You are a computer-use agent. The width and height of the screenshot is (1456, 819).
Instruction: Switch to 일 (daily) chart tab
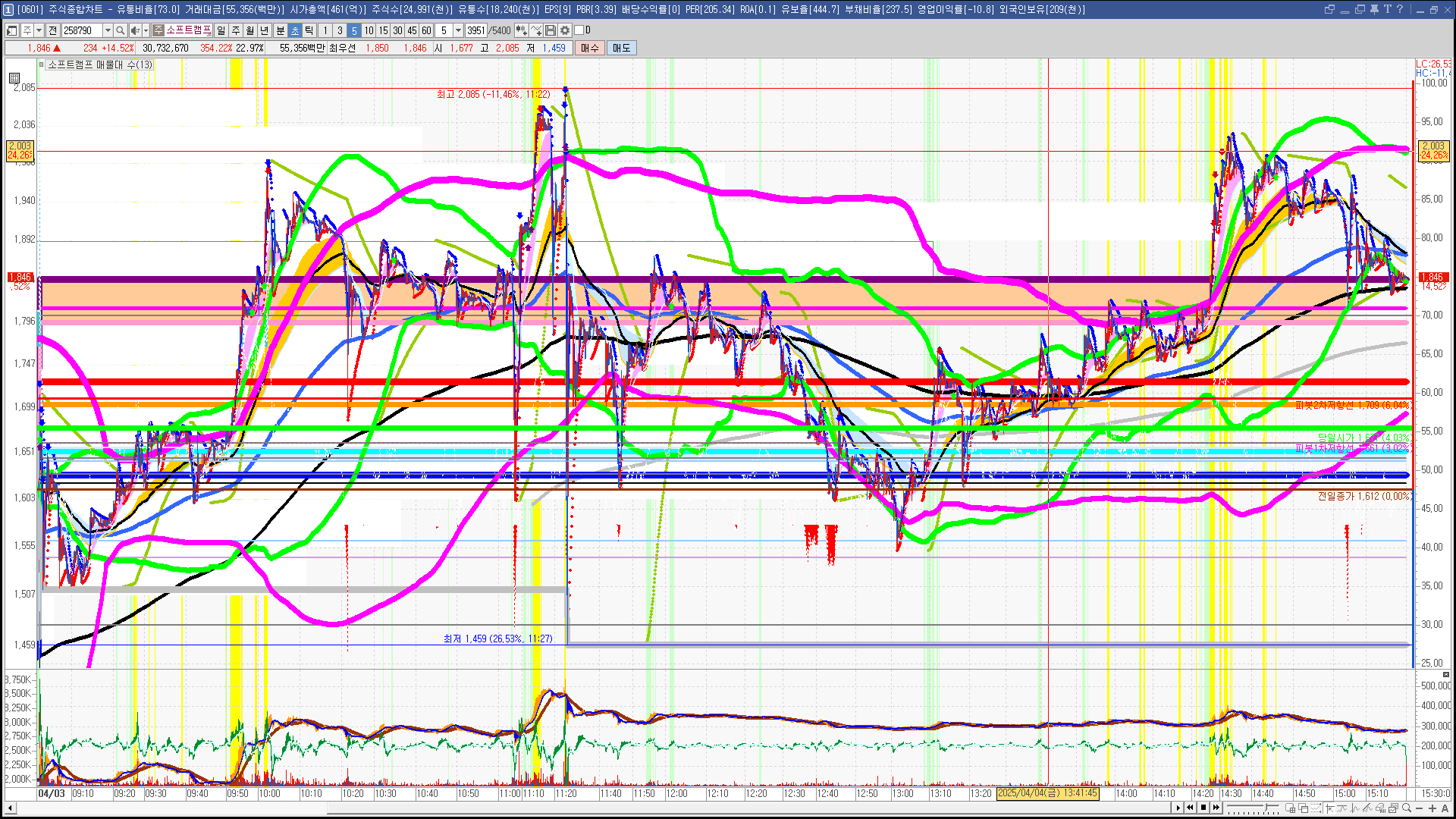pyautogui.click(x=221, y=30)
